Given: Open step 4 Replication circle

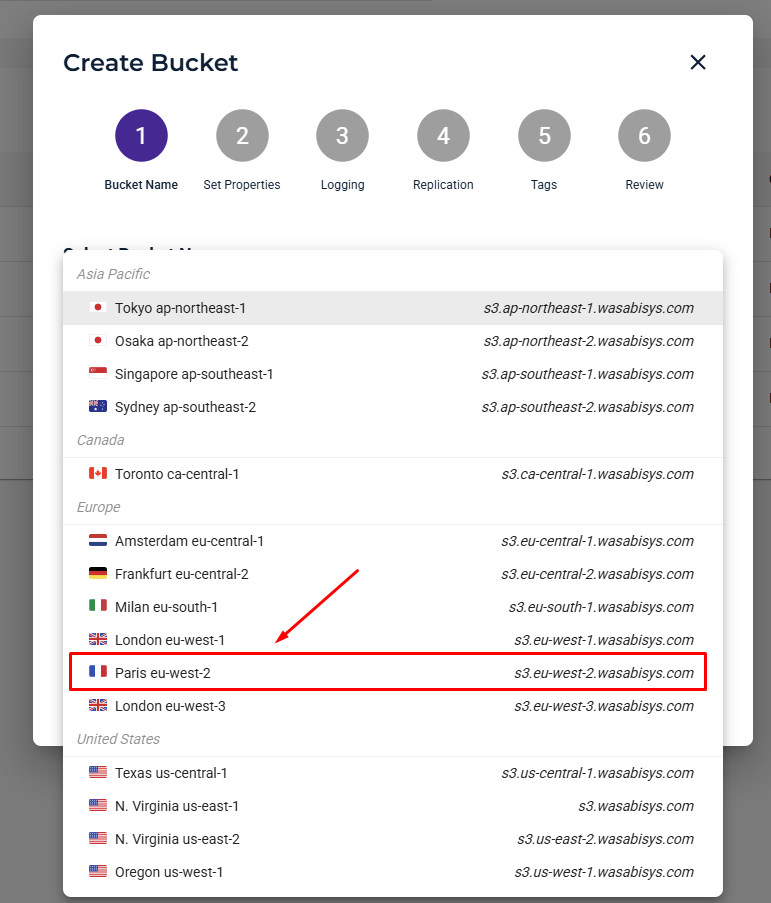Looking at the screenshot, I should (443, 135).
